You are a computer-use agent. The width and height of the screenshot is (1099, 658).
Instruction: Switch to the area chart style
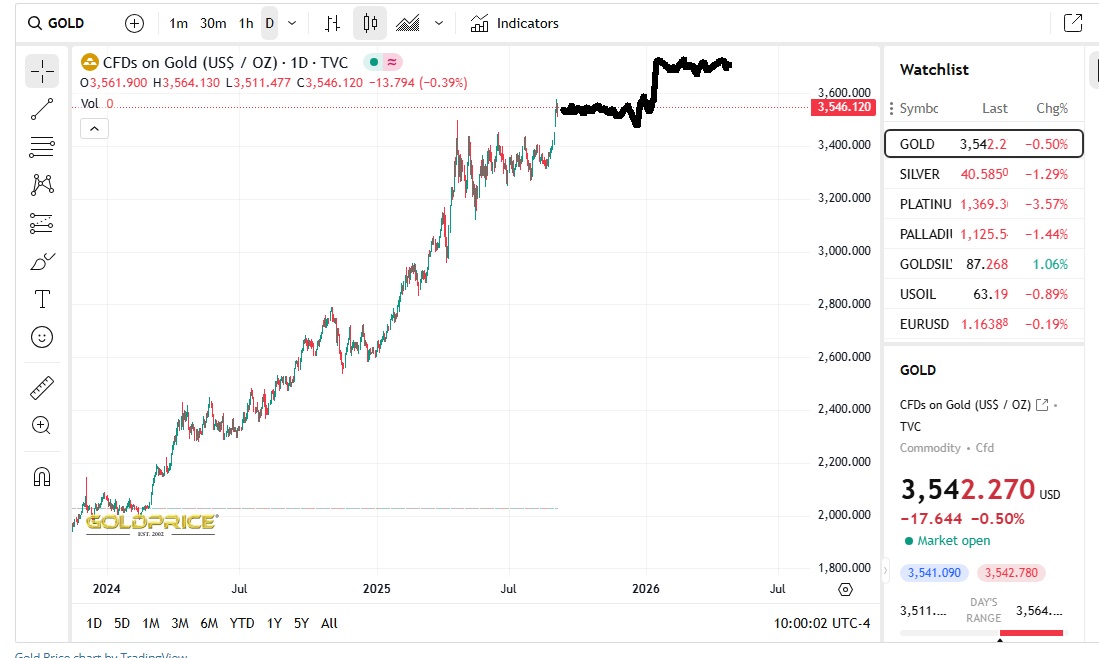[407, 23]
